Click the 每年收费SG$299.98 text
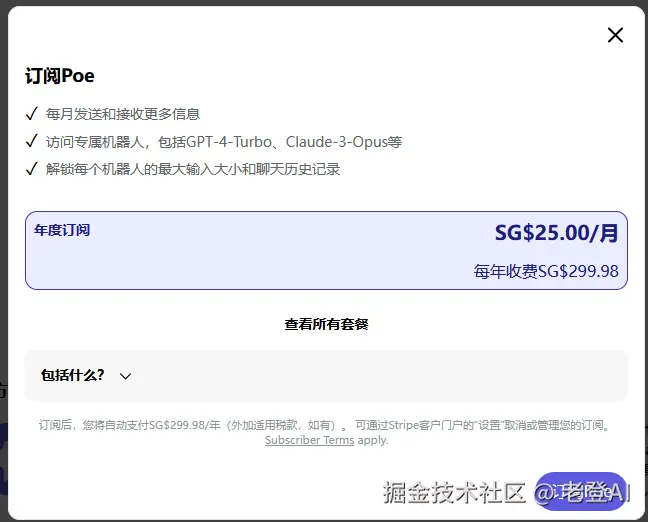This screenshot has height=522, width=648. coord(546,272)
